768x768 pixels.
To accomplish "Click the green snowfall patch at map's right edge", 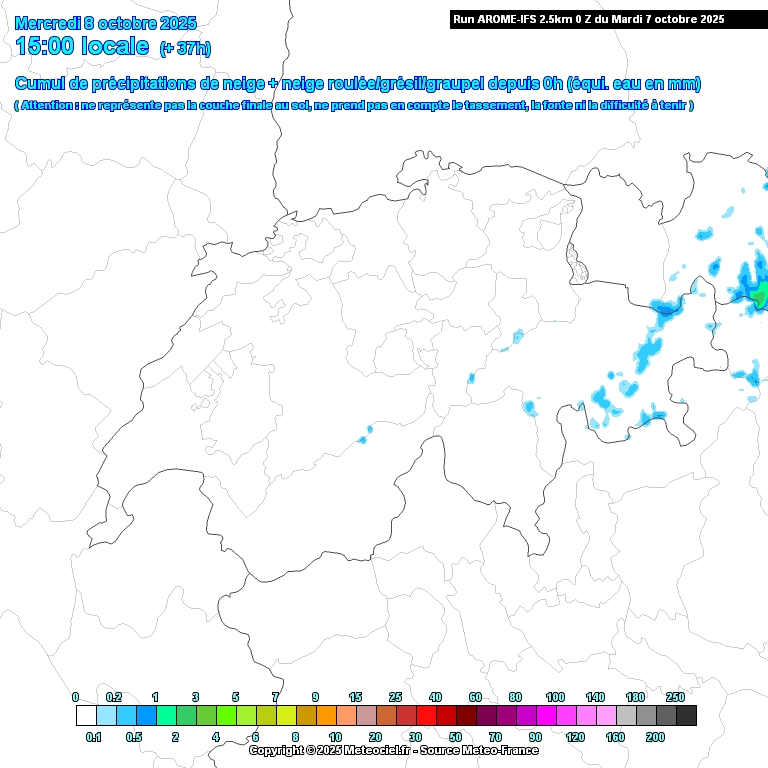I will (760, 295).
